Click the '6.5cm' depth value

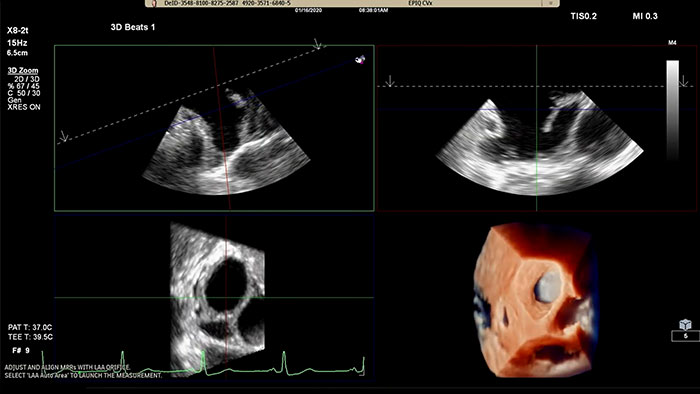tap(17, 53)
